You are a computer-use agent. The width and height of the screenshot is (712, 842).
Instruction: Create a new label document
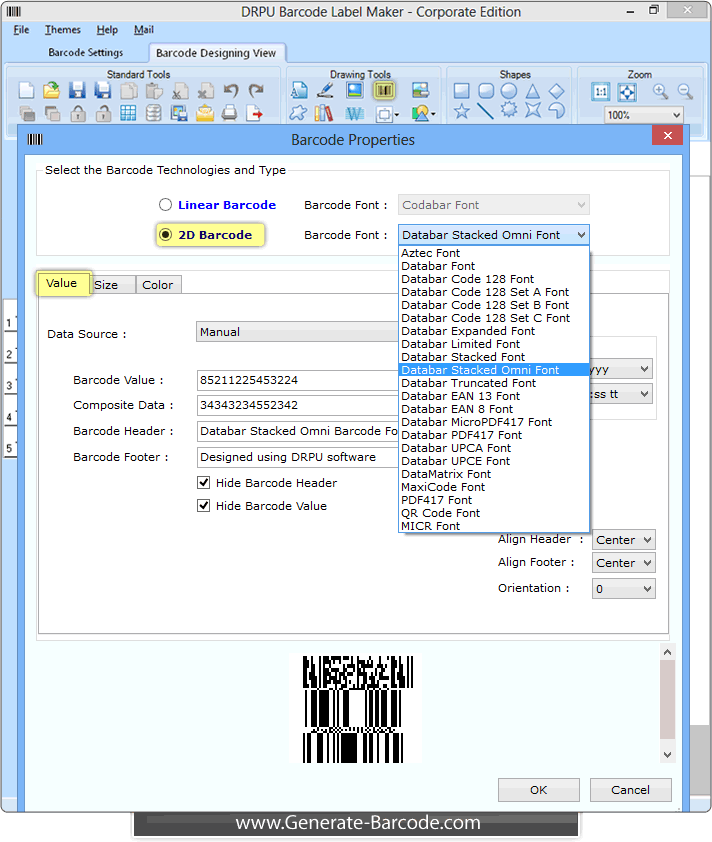coord(26,90)
